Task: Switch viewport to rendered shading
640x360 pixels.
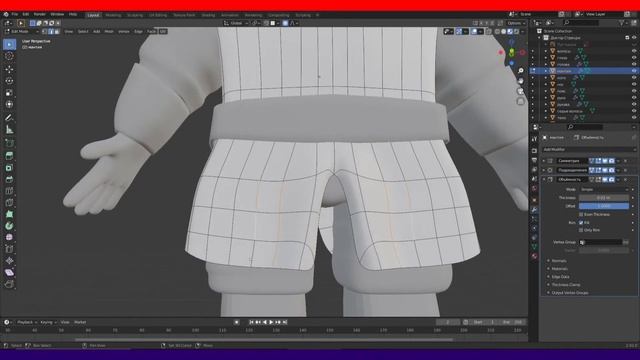Action: coord(516,31)
